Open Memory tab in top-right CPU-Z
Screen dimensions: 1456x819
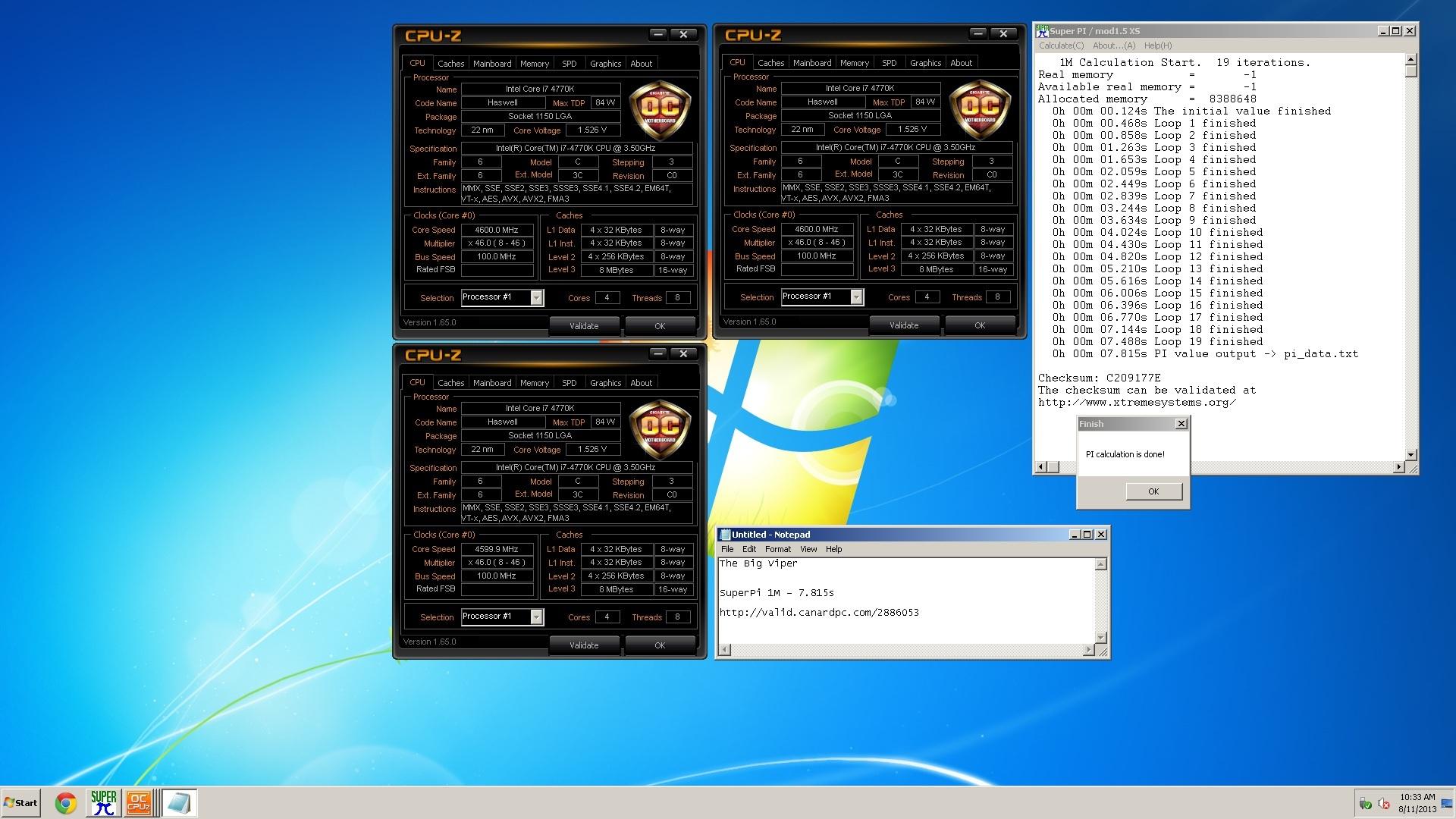(855, 63)
